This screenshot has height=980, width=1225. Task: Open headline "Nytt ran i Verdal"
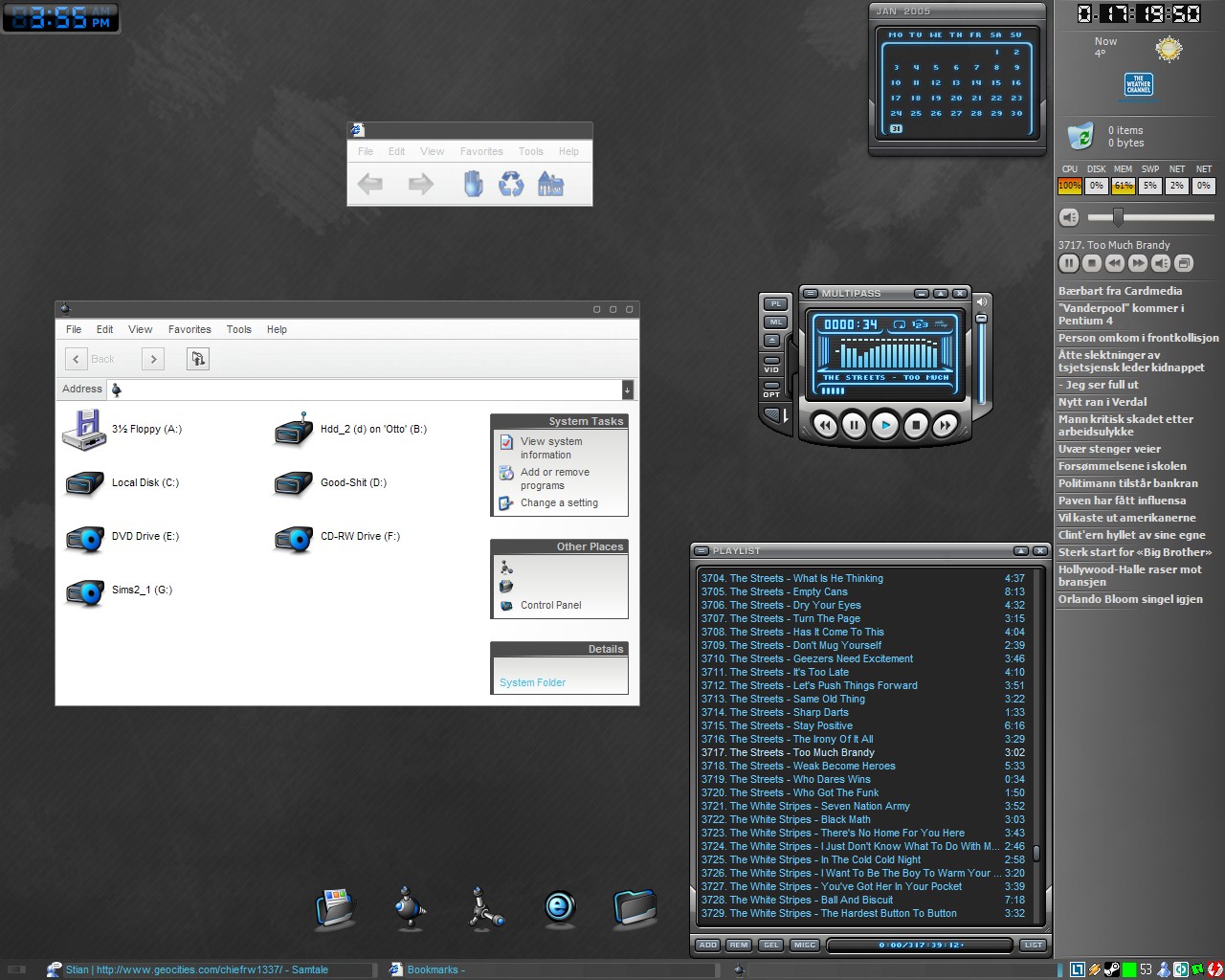pyautogui.click(x=1102, y=402)
